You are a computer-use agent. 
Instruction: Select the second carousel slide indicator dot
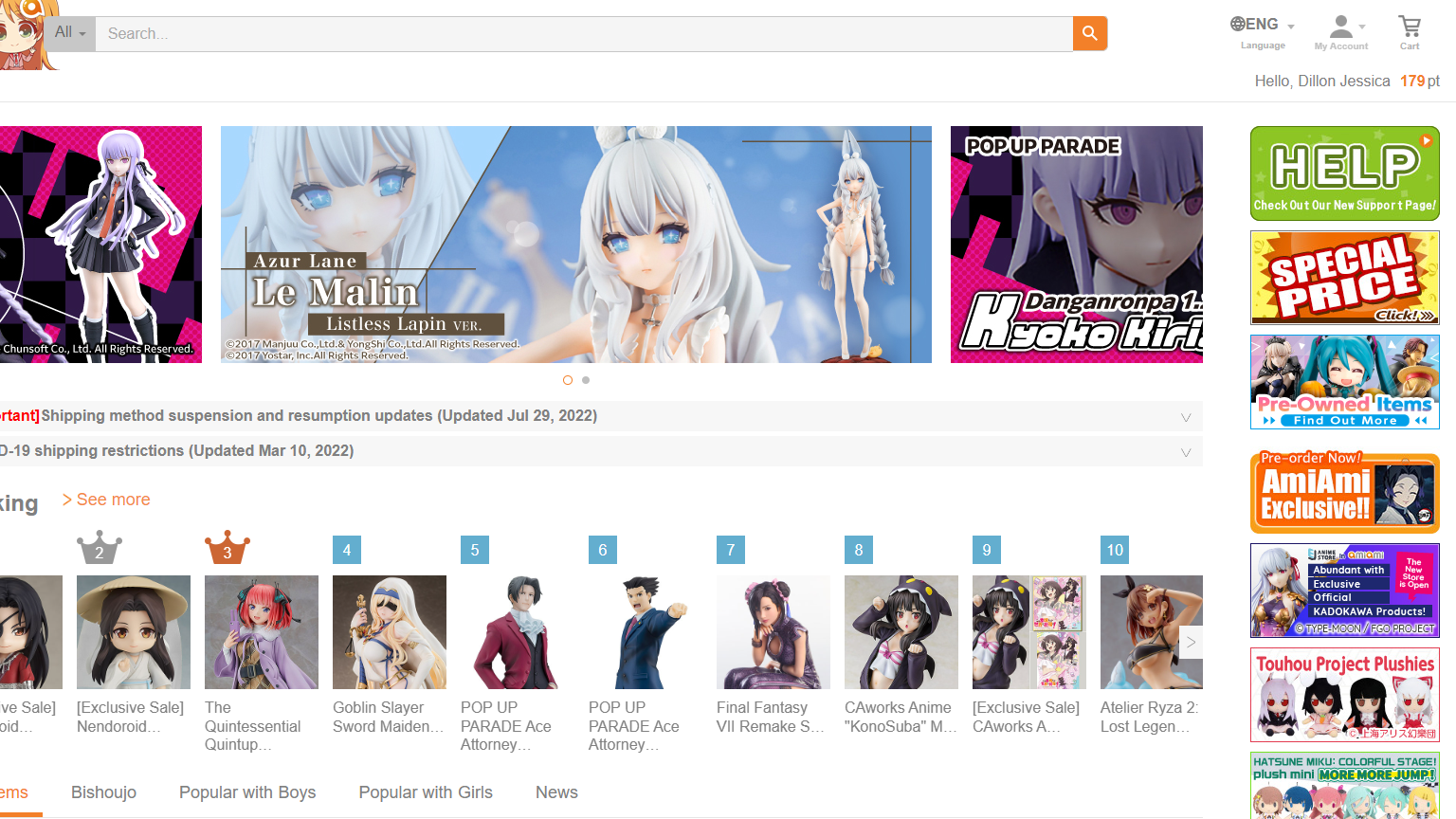click(586, 380)
